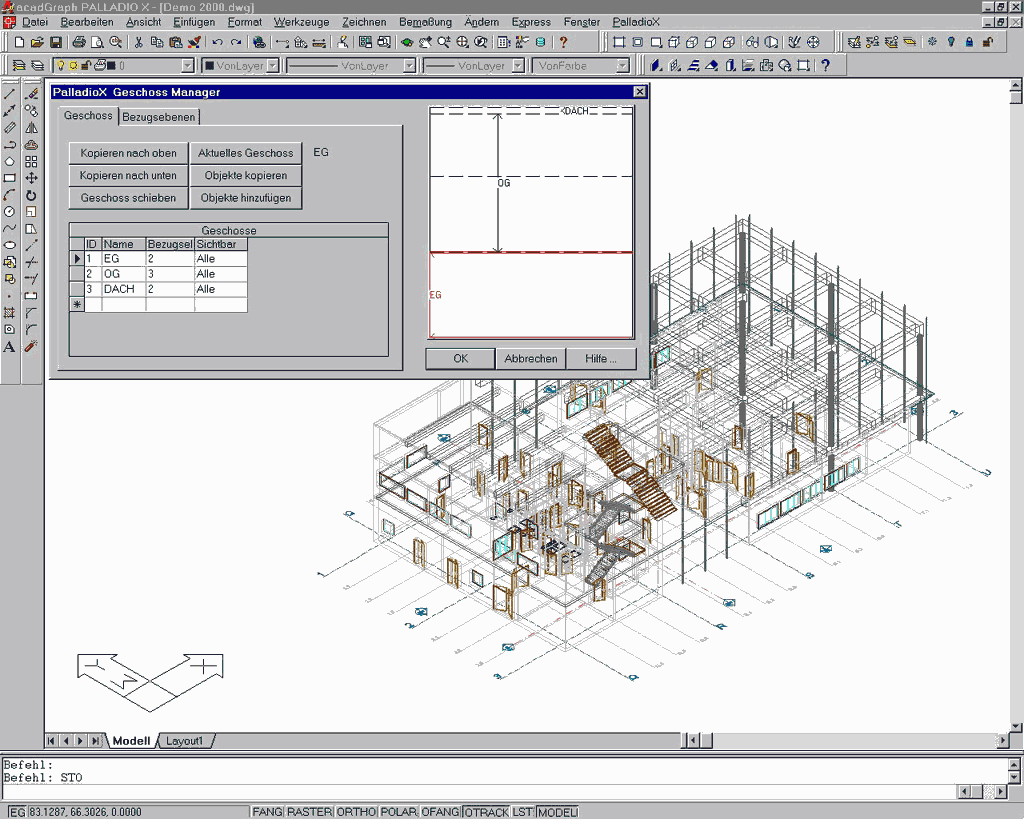
Task: Toggle ORTHO mode in status bar
Action: [x=356, y=812]
